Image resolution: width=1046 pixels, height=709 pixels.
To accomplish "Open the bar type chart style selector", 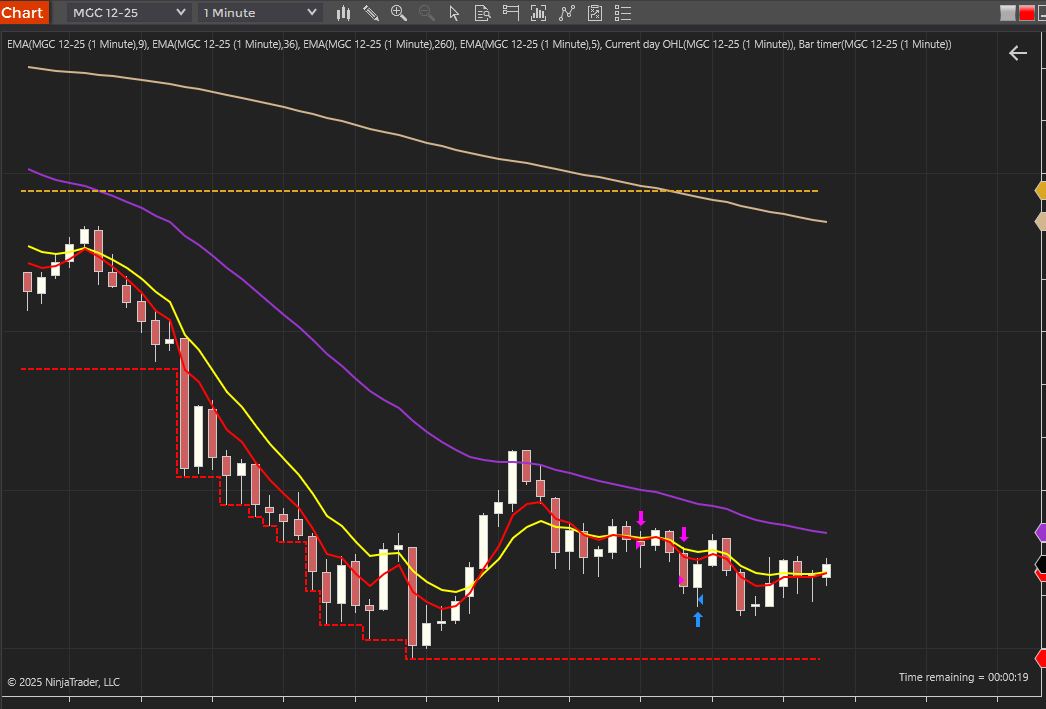I will pos(344,13).
